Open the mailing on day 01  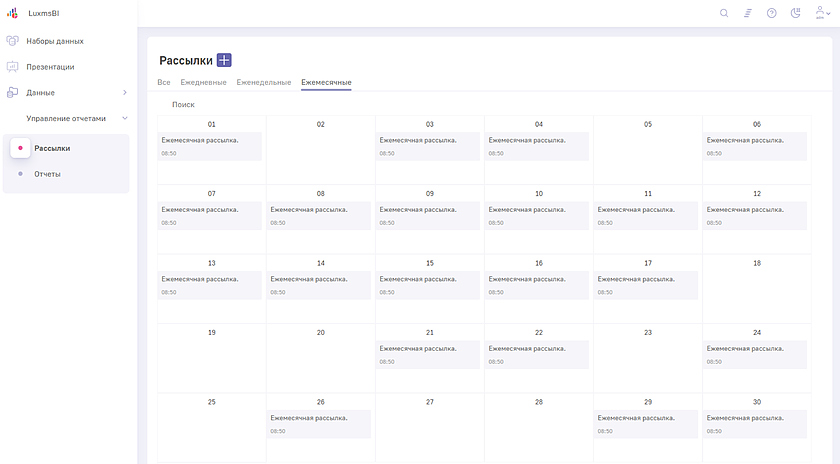click(x=211, y=146)
